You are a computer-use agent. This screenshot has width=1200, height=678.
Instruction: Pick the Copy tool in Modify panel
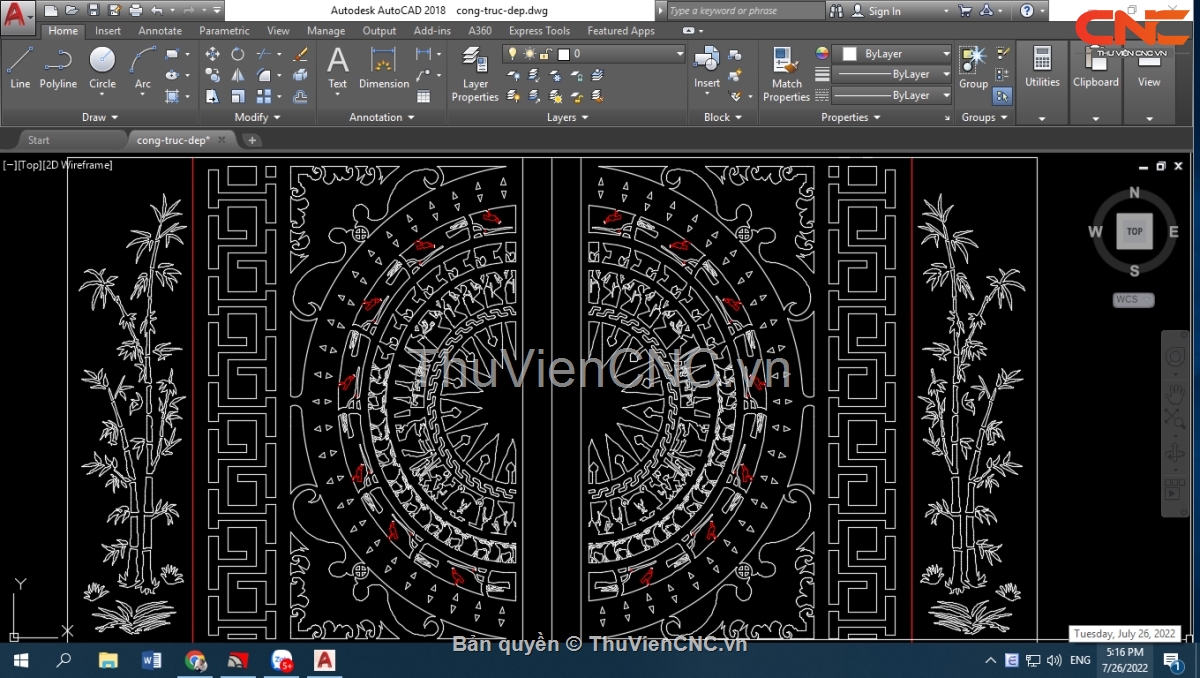pyautogui.click(x=212, y=75)
